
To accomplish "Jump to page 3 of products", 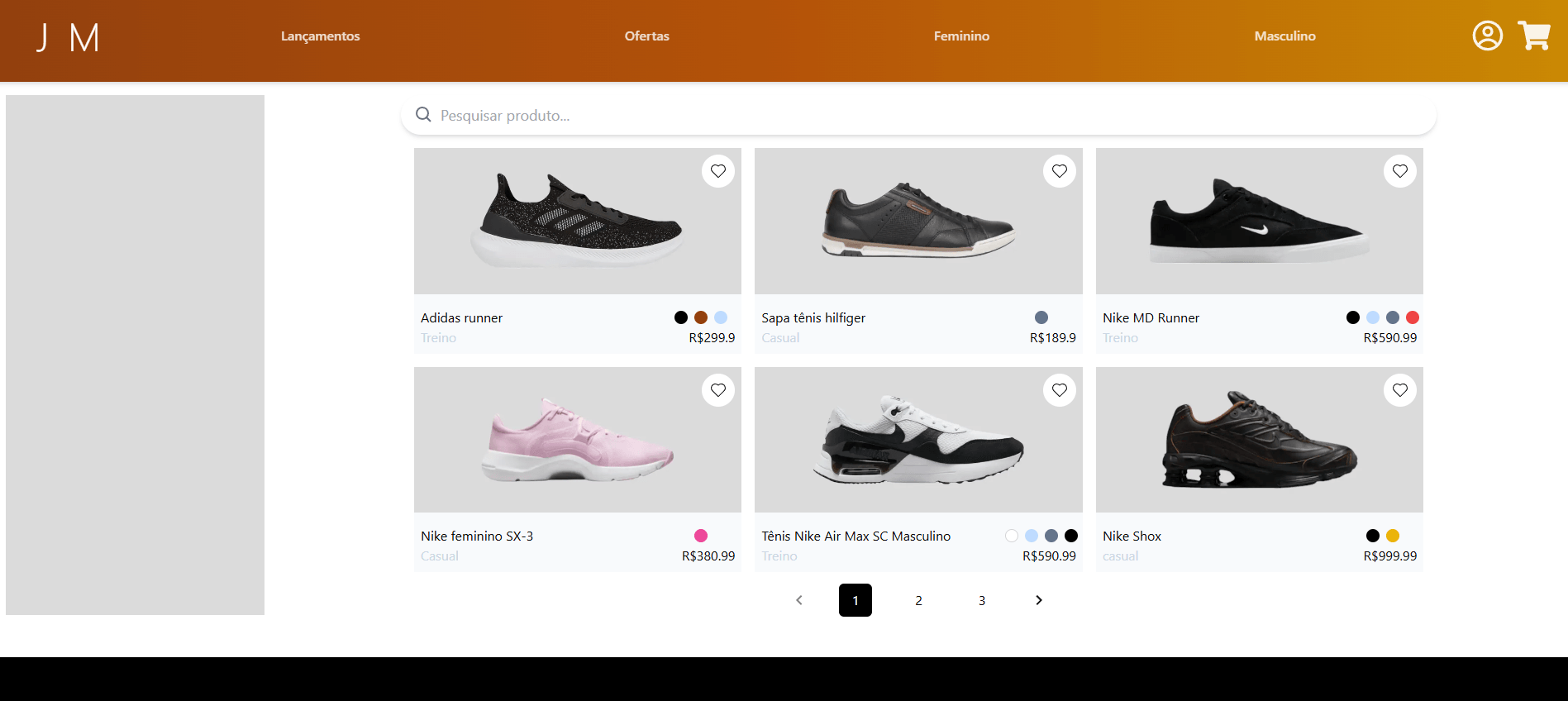I will coord(981,601).
